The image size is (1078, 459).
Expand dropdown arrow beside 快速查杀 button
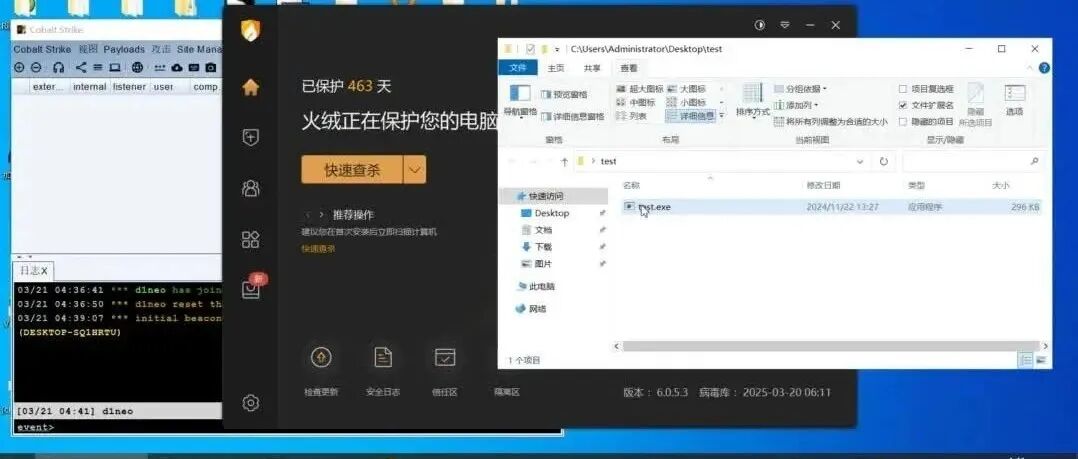(415, 170)
